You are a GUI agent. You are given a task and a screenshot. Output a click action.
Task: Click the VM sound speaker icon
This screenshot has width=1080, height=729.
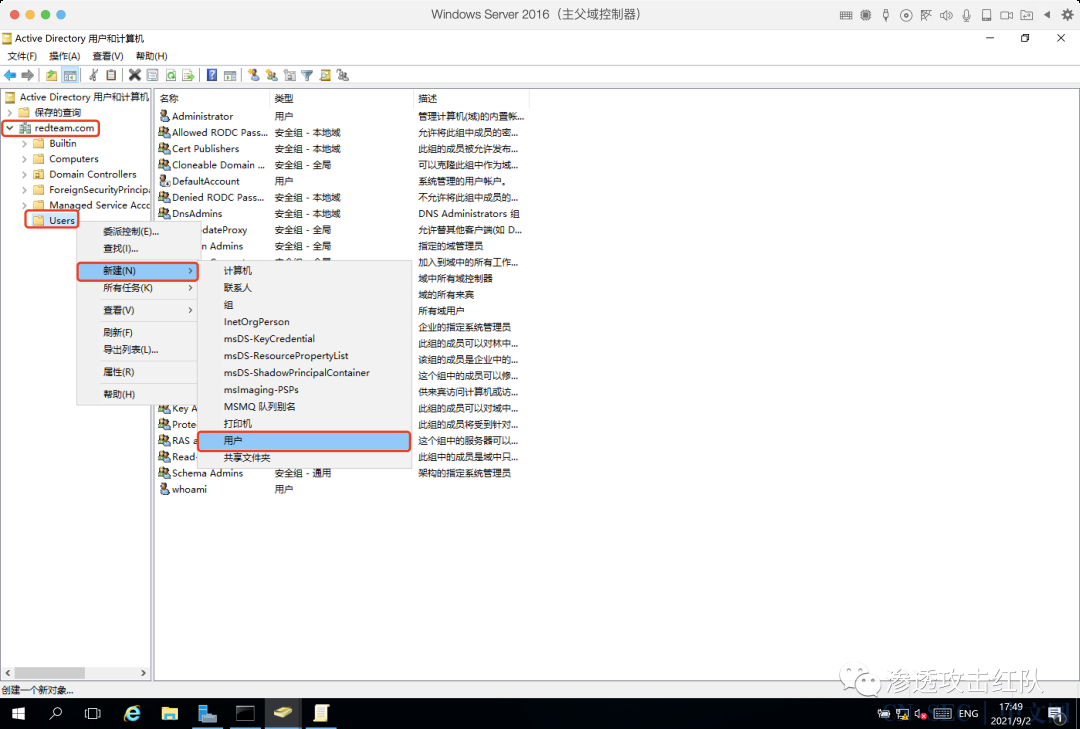[946, 14]
